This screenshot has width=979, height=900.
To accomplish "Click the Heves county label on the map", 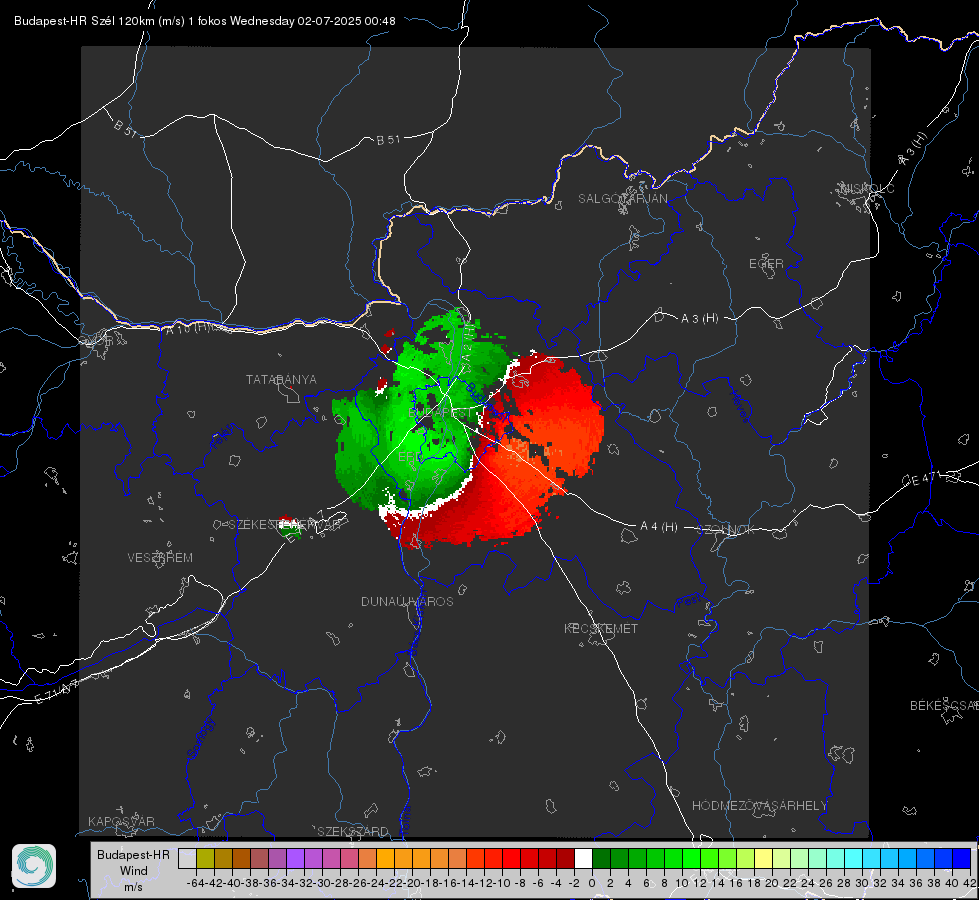I will click(x=739, y=406).
